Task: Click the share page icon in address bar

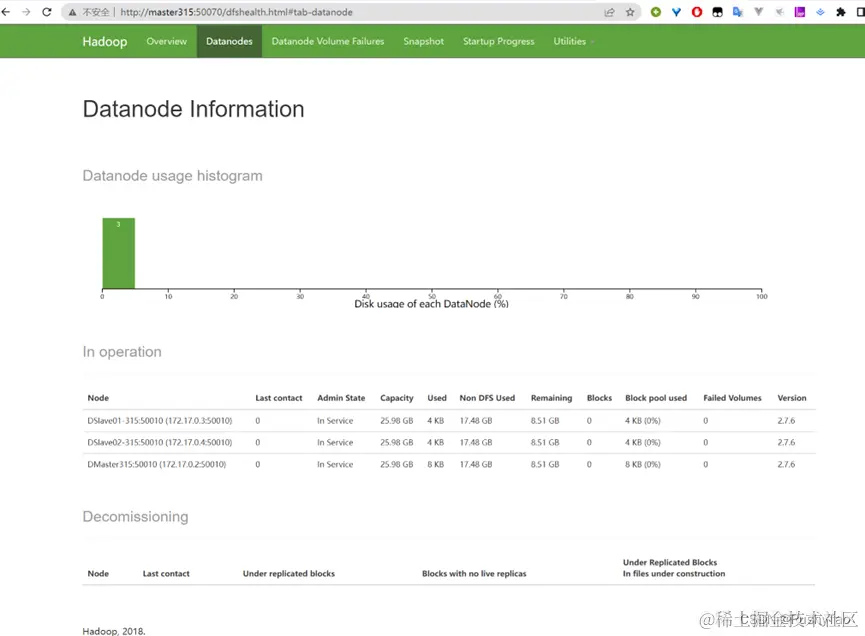Action: point(609,12)
